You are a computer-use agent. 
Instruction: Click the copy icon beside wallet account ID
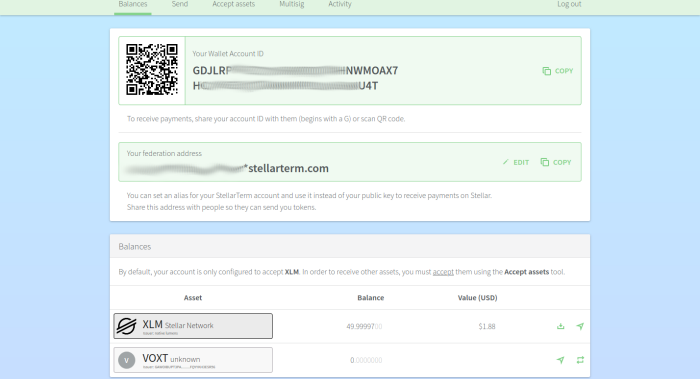pos(546,71)
